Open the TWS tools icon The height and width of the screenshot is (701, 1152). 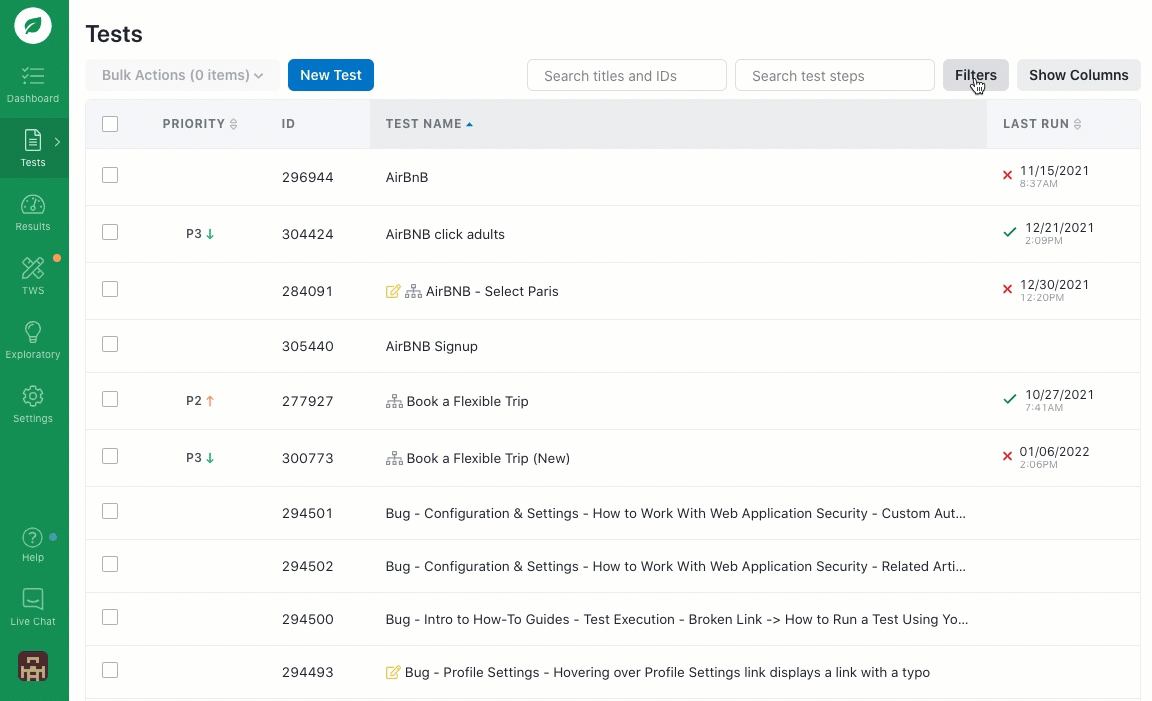[33, 268]
